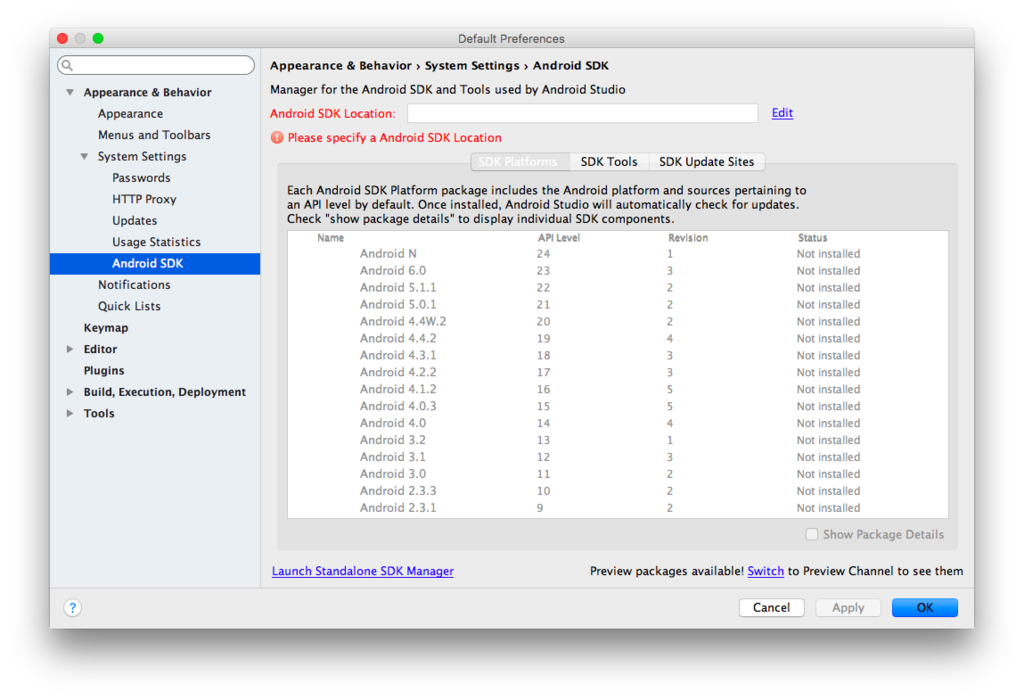
Task: Select Quick Lists settings
Action: tap(129, 306)
